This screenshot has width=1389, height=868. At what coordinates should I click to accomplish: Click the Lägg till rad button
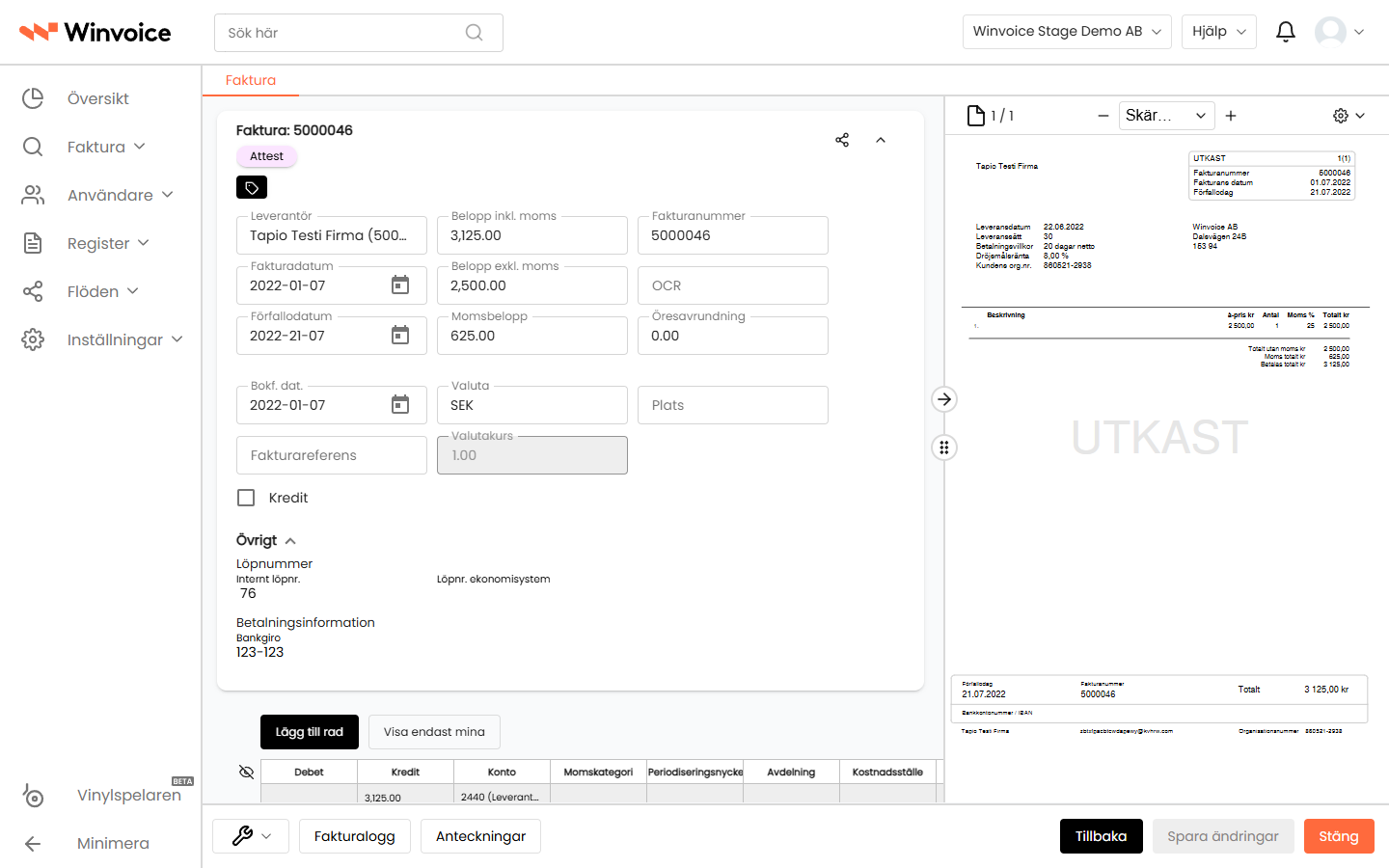310,732
